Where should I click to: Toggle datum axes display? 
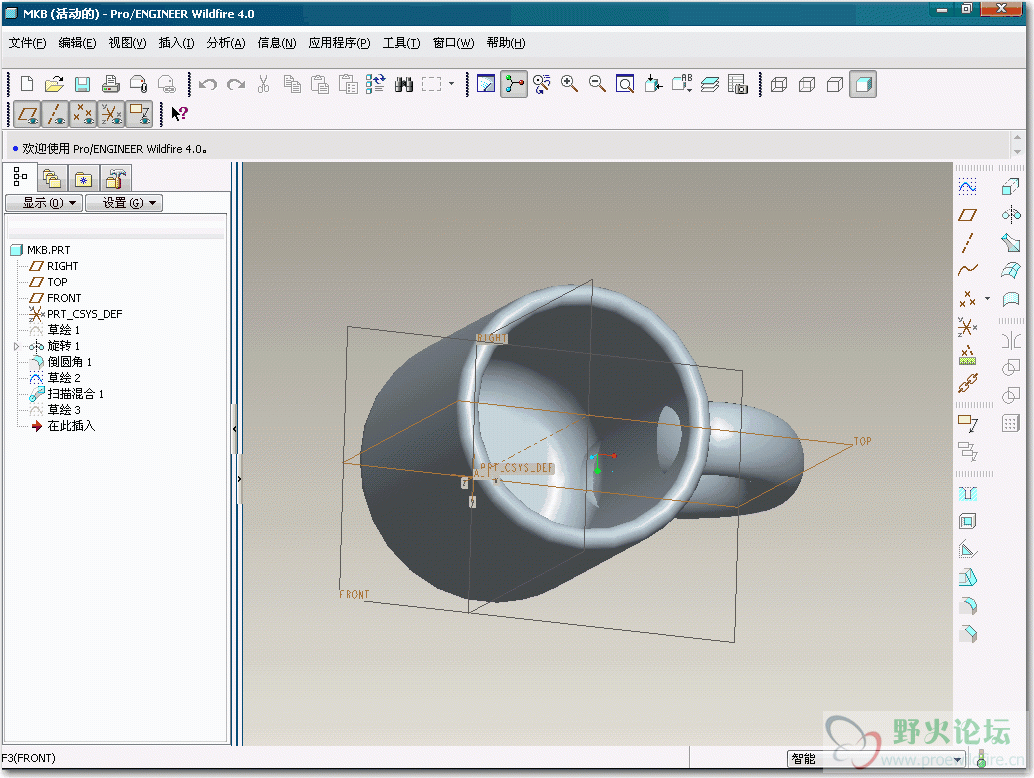pos(55,114)
